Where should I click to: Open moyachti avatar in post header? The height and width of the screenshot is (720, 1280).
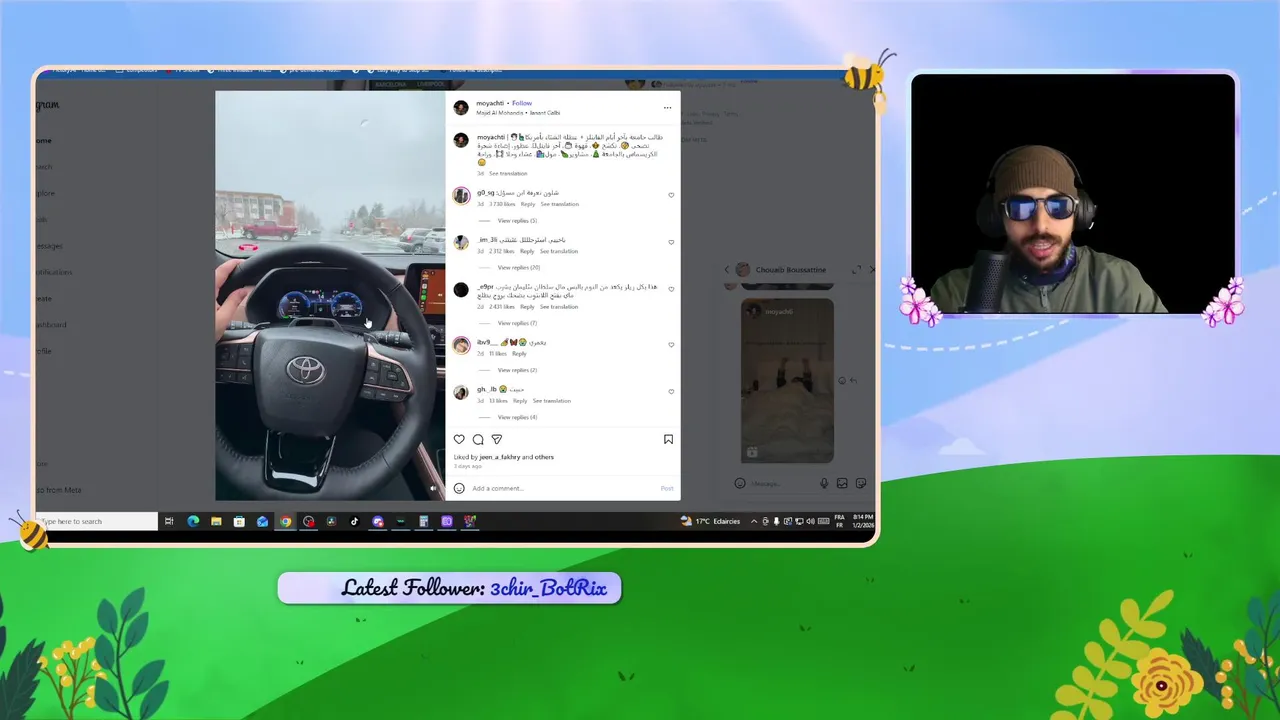[x=461, y=108]
